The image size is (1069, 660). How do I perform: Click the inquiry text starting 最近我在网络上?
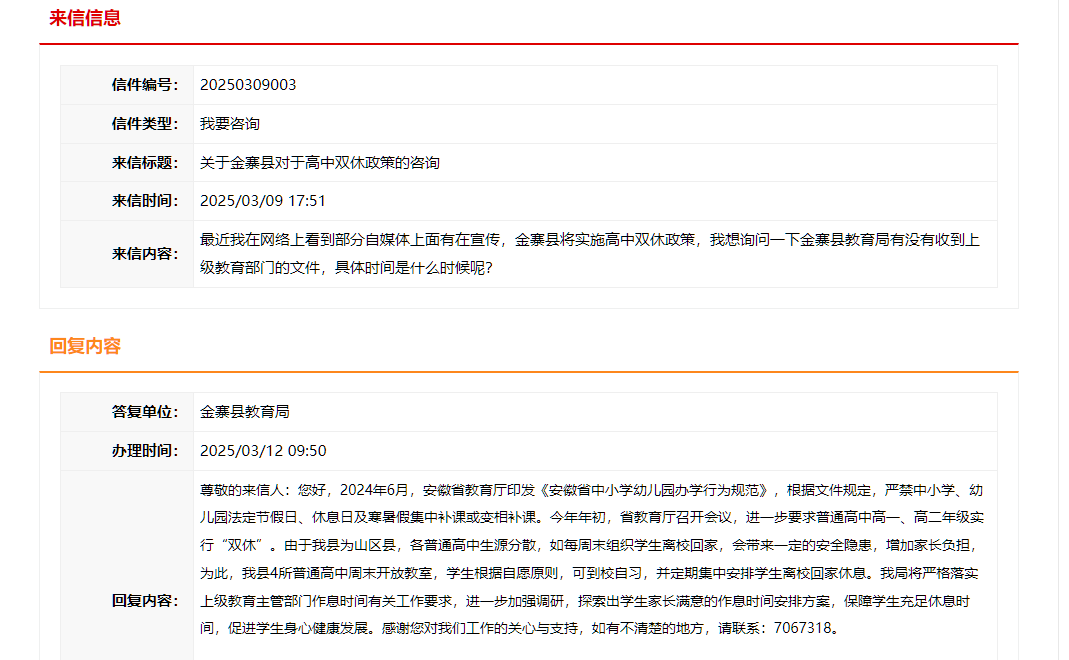[x=590, y=254]
